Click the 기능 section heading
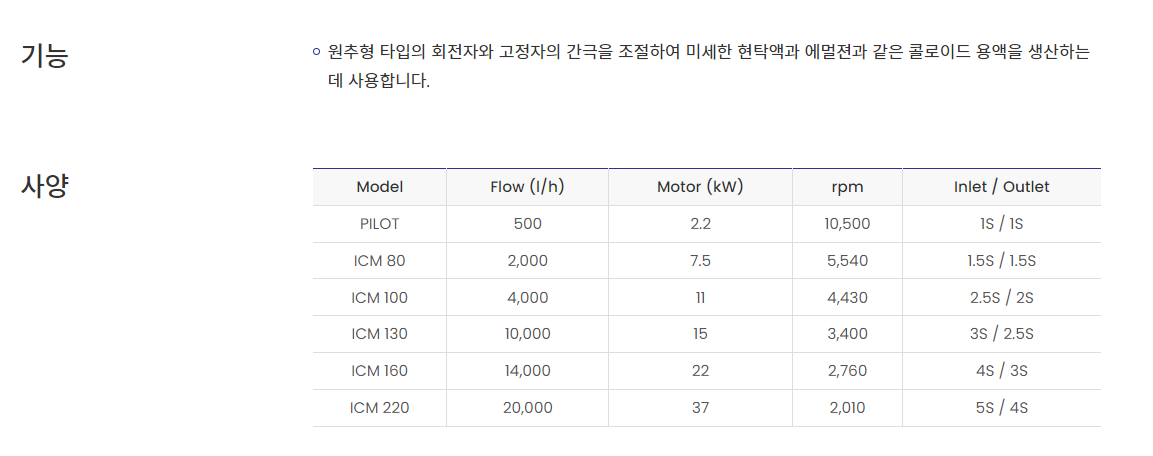This screenshot has width=1153, height=456. [x=45, y=56]
